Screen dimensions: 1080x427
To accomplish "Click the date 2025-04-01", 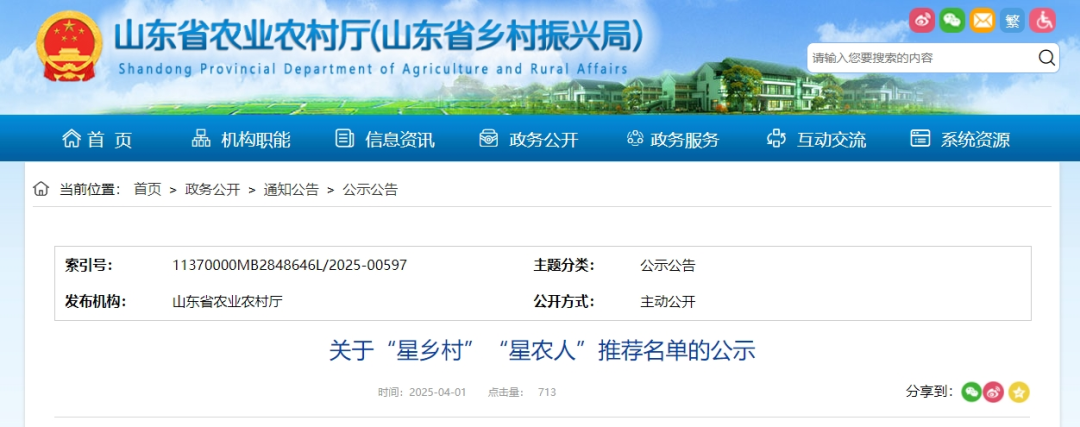I will 437,393.
